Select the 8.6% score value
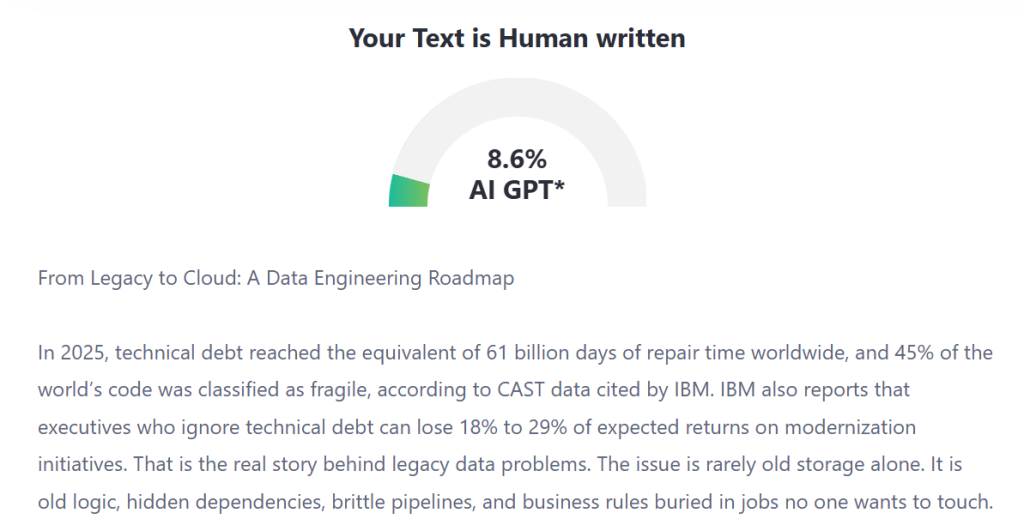This screenshot has width=1024, height=519. pyautogui.click(x=517, y=159)
